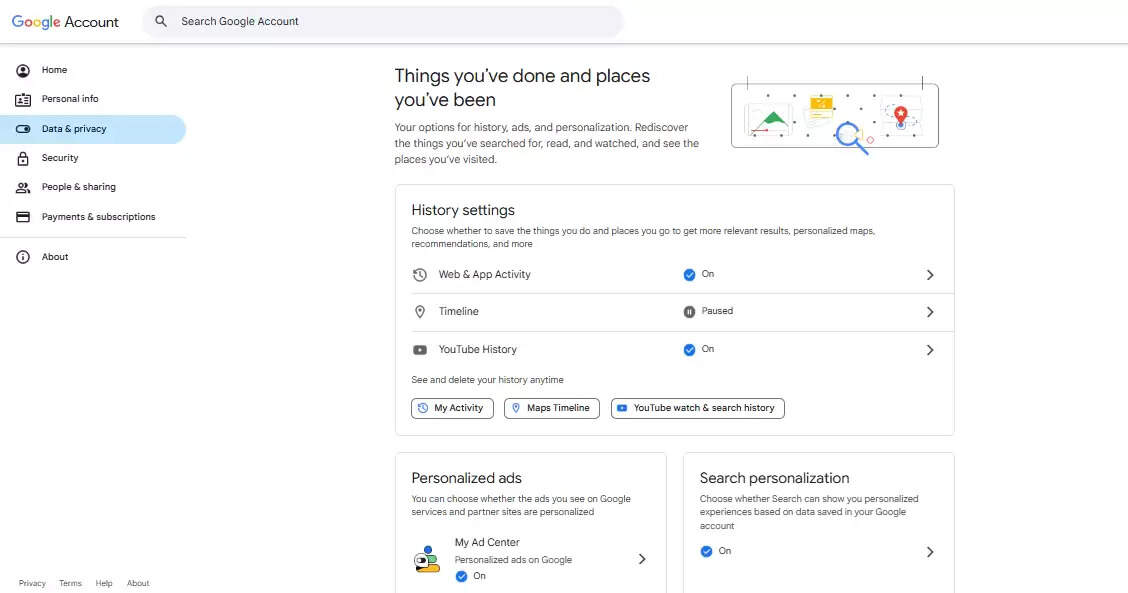Click the Google Account logo
The image size is (1128, 593).
click(65, 22)
